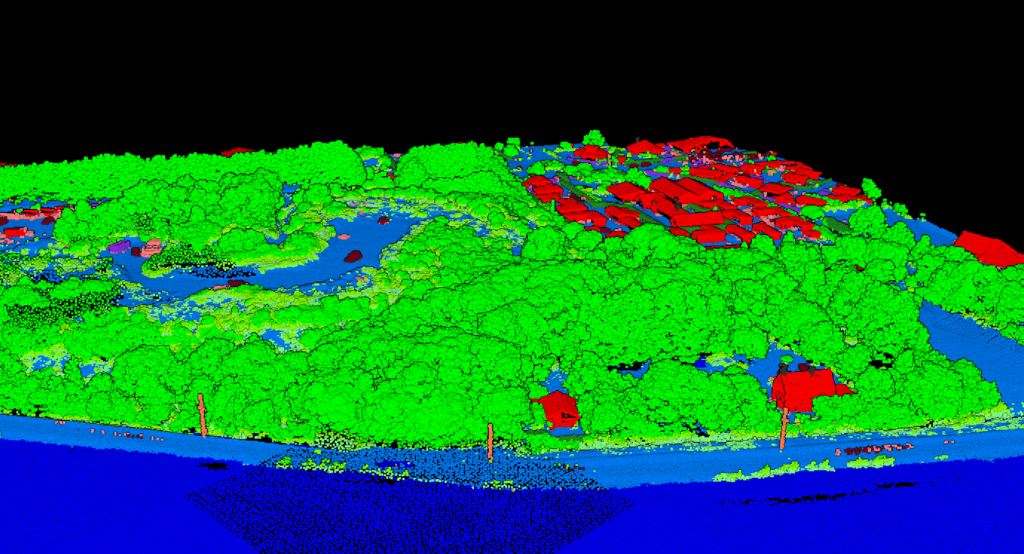Viewport: 1024px width, 554px height.
Task: Click the pink object beside the purple one
Action: (151, 247)
